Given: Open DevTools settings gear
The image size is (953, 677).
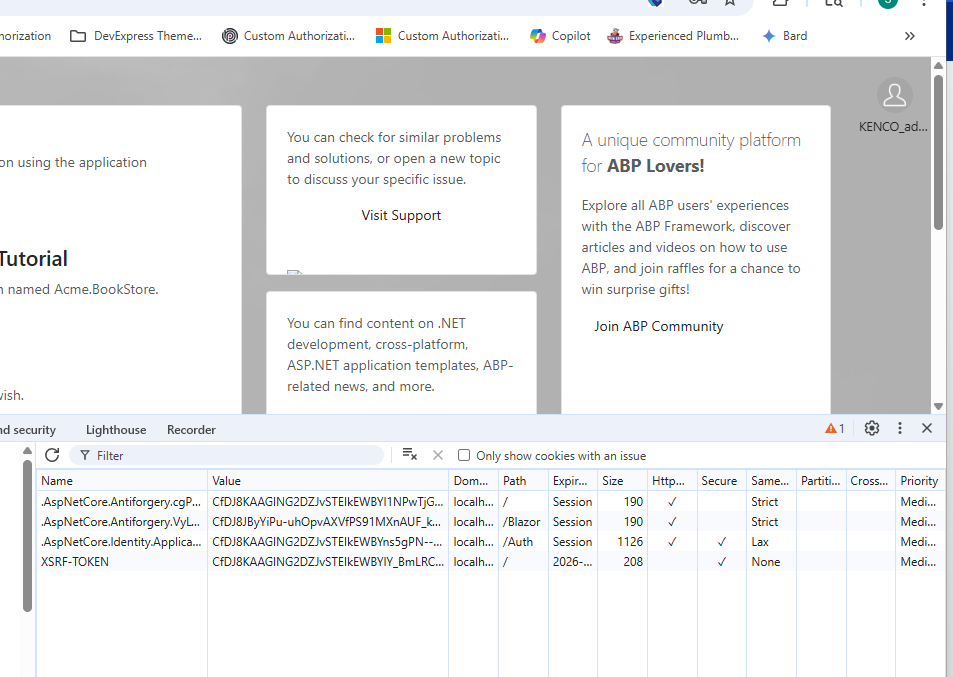Looking at the screenshot, I should click(x=872, y=428).
